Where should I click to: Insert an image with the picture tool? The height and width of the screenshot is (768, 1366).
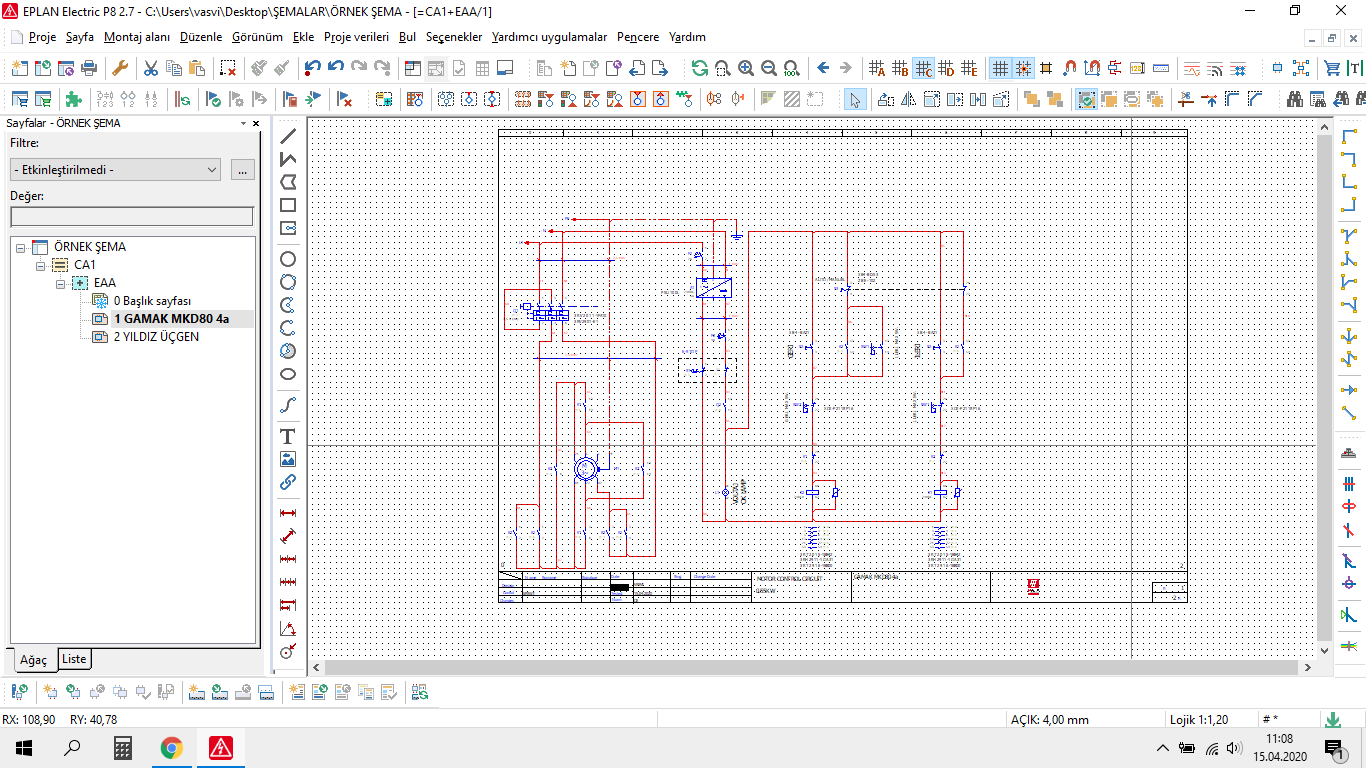(x=288, y=459)
